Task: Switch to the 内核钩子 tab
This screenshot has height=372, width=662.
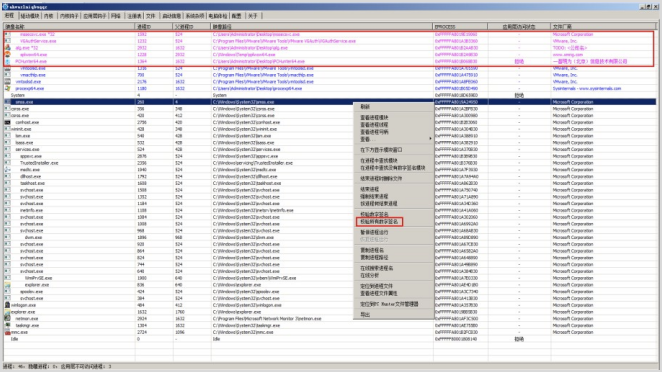Action: click(x=69, y=16)
